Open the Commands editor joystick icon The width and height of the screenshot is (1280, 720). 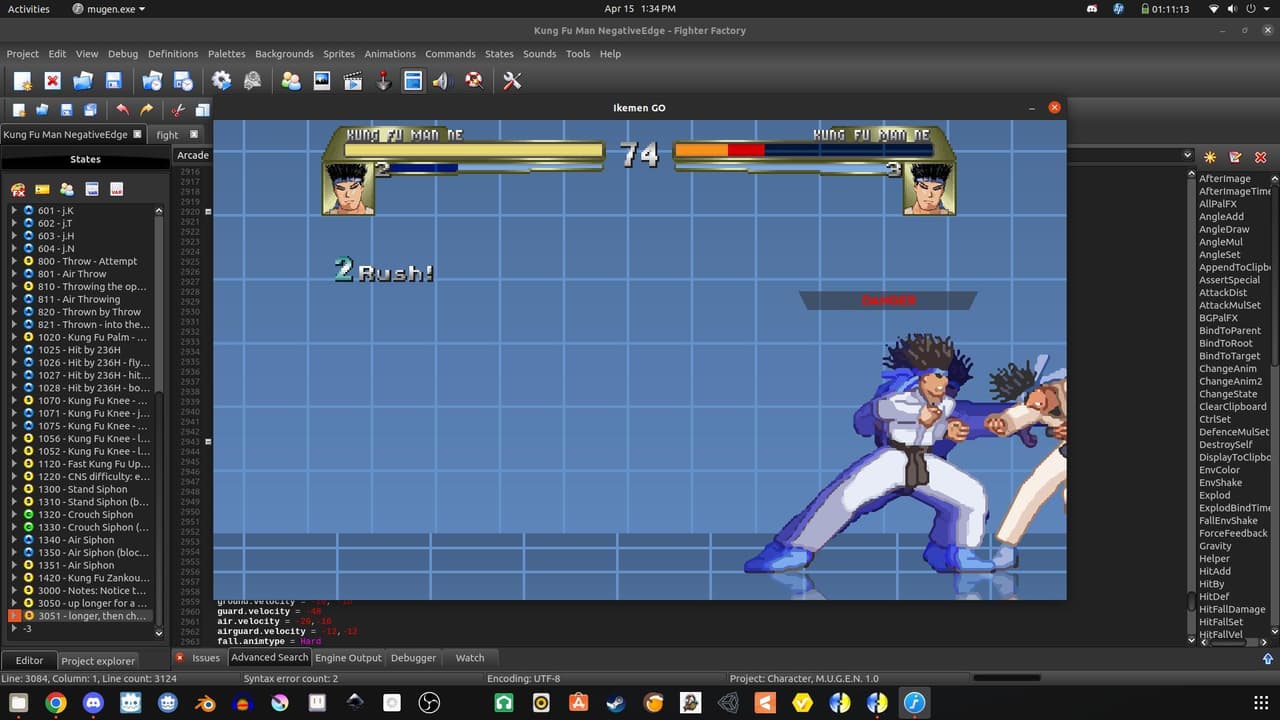(383, 81)
